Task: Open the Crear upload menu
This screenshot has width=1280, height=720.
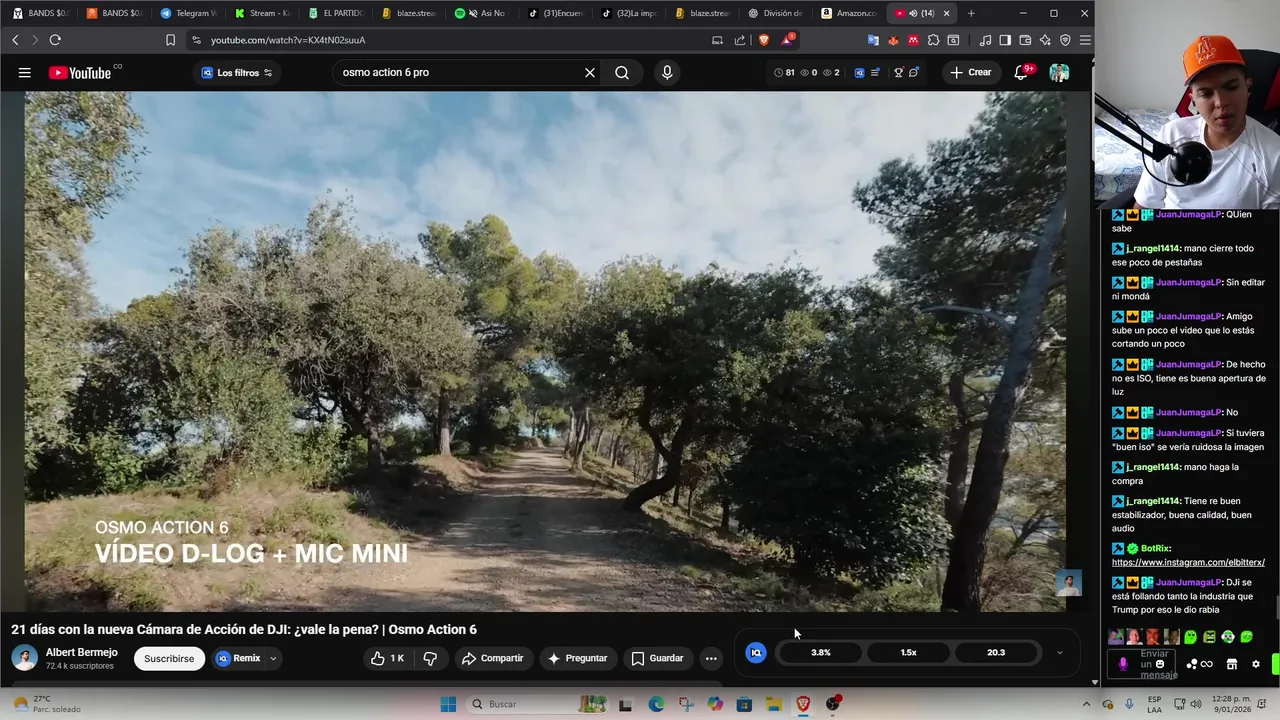Action: [x=971, y=72]
